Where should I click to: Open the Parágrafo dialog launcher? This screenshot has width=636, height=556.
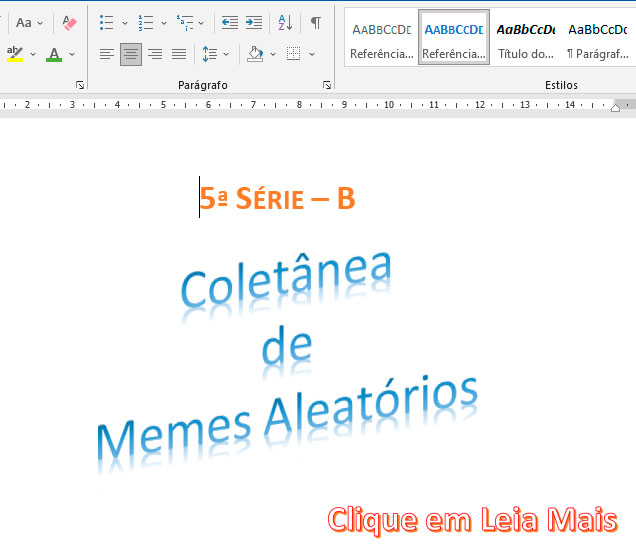coord(327,86)
